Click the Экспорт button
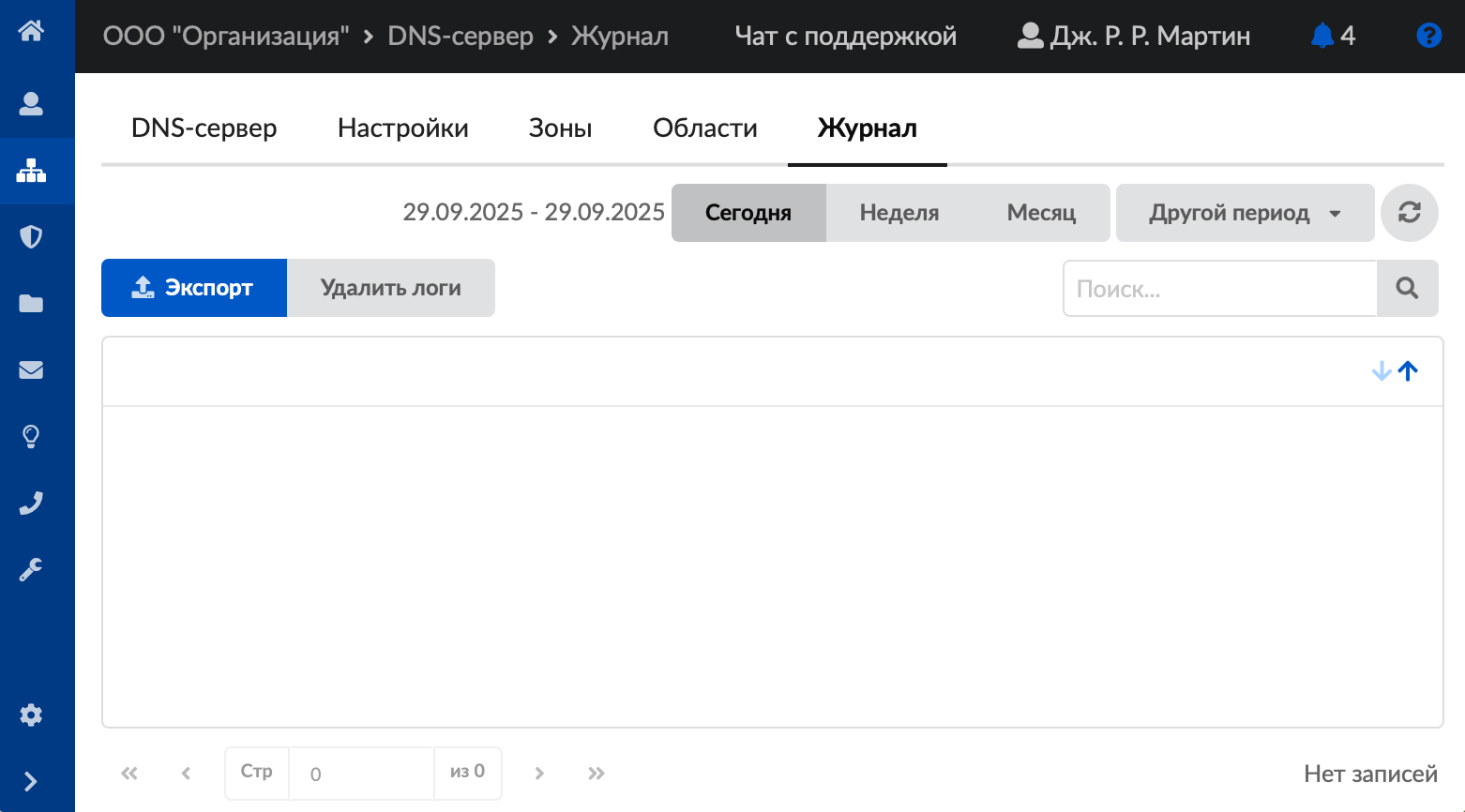The image size is (1465, 812). [x=194, y=288]
